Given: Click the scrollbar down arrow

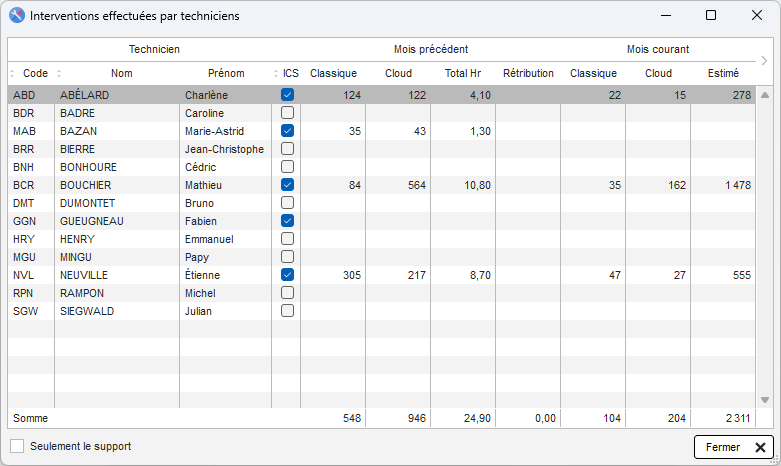Looking at the screenshot, I should click(765, 400).
